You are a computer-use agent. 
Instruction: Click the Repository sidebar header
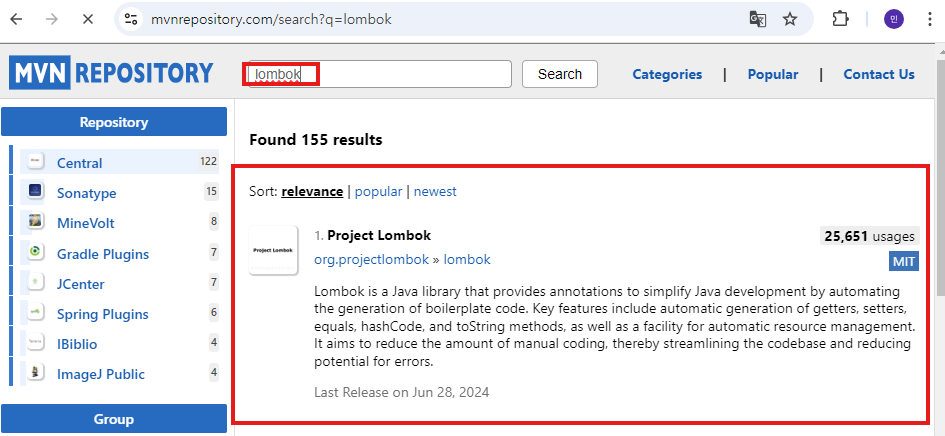point(114,122)
